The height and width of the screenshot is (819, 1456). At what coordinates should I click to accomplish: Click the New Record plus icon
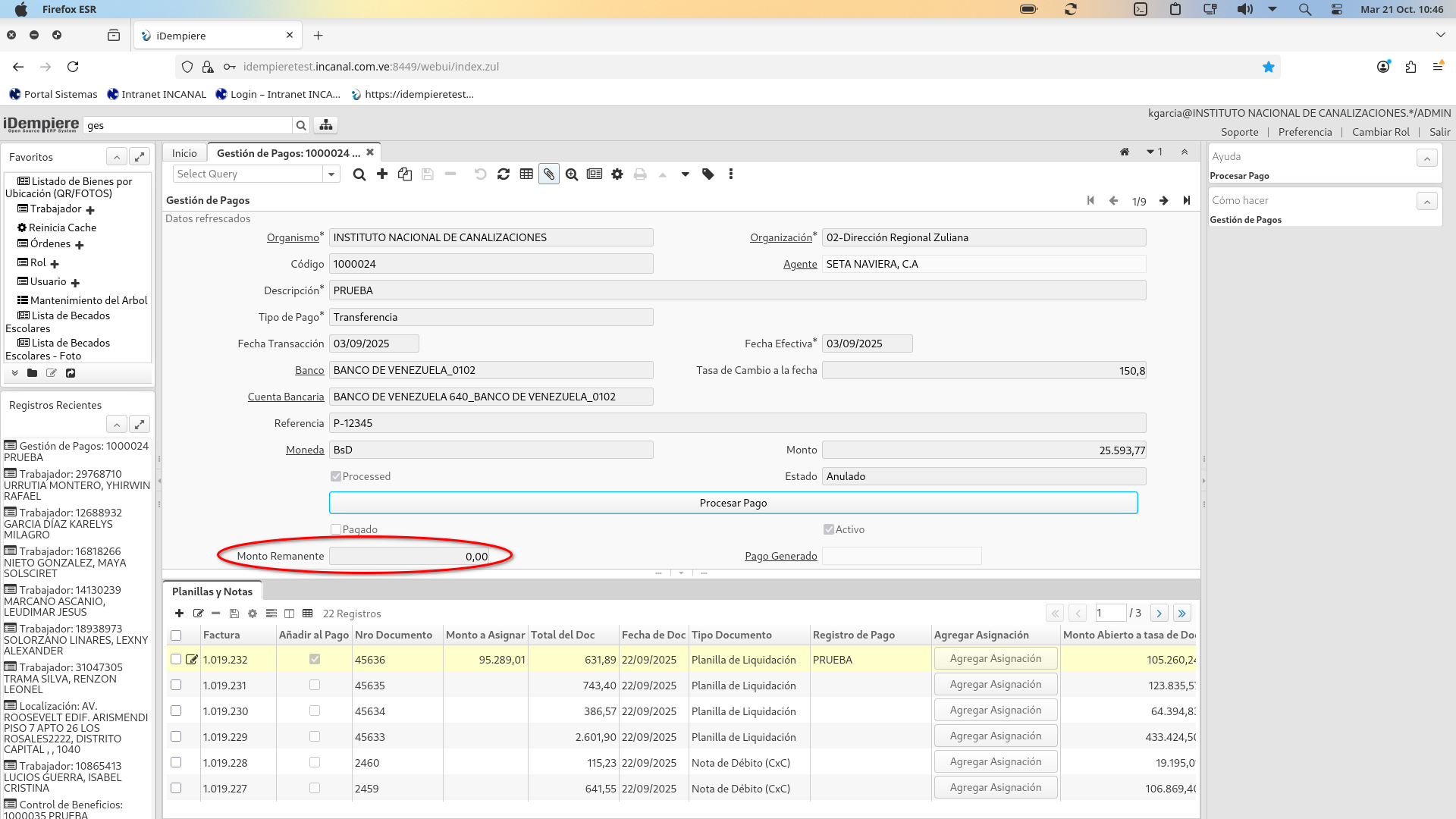point(382,174)
